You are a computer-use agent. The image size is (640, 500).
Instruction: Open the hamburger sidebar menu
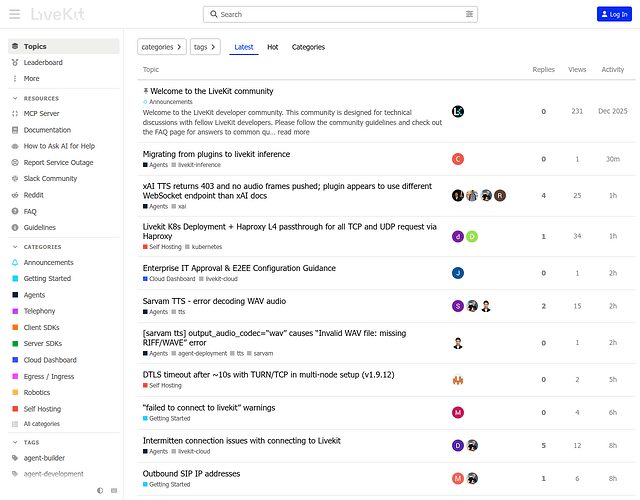(x=15, y=14)
